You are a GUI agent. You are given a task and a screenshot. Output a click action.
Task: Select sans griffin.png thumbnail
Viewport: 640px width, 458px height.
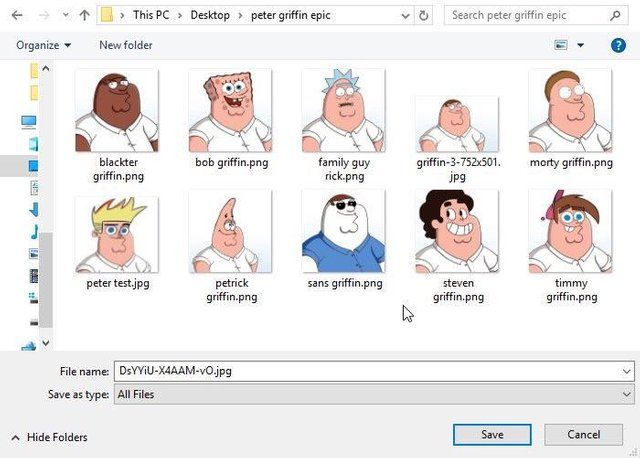tap(343, 231)
